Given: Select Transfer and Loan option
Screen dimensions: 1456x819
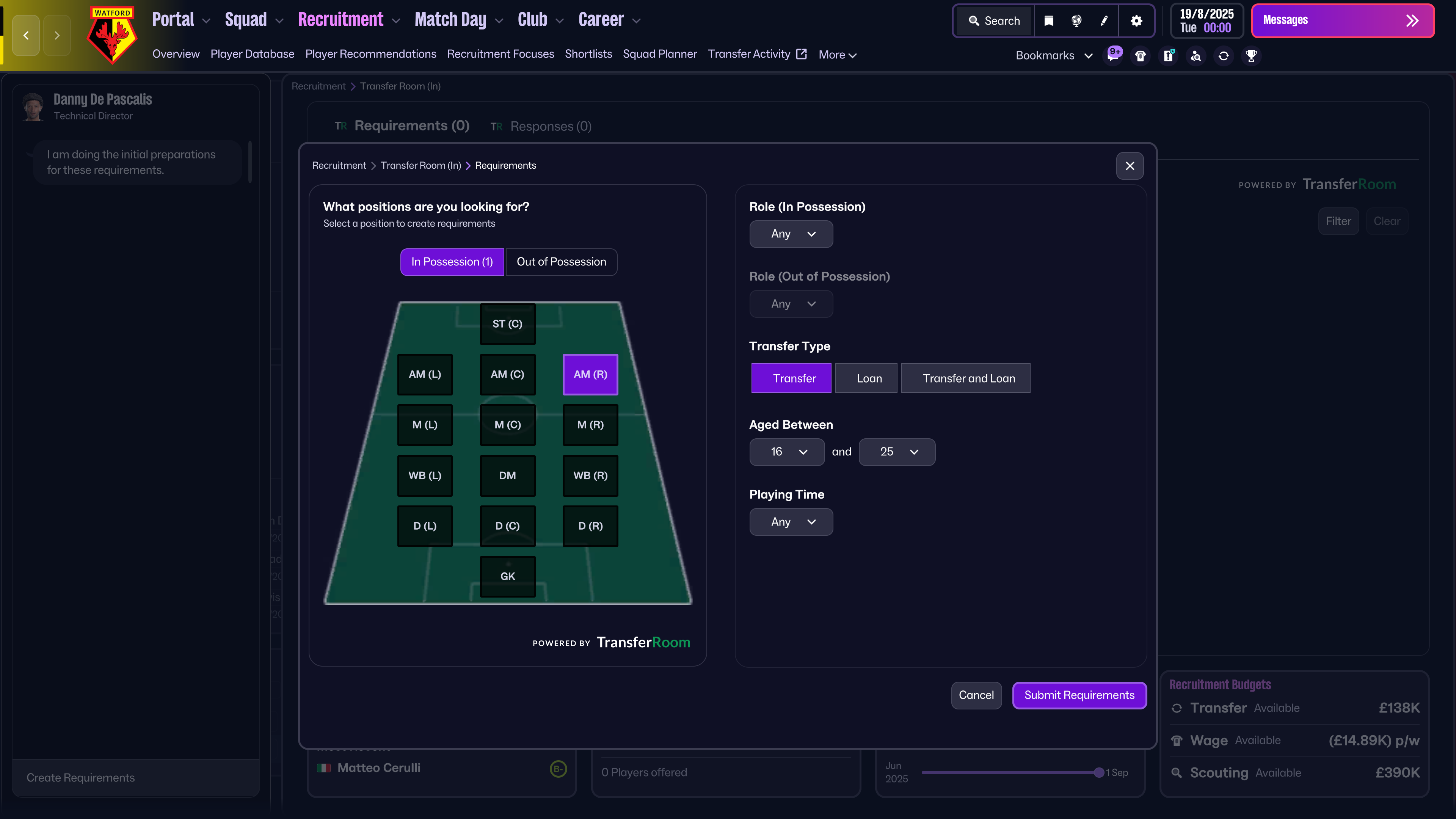Looking at the screenshot, I should coord(965,378).
